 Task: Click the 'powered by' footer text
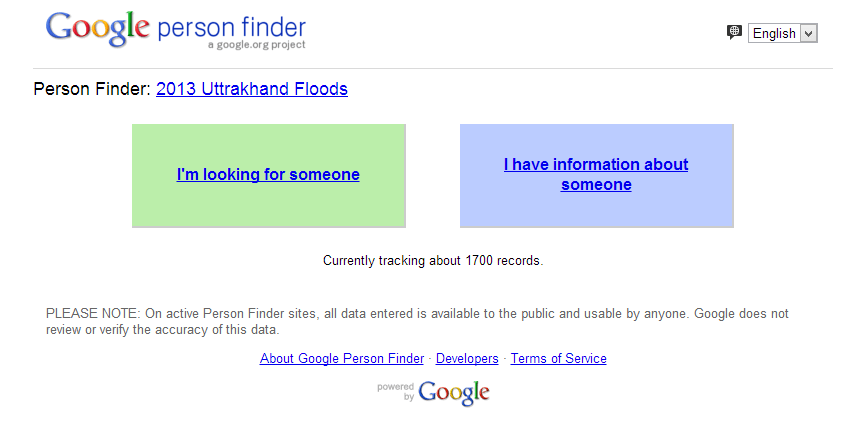395,391
